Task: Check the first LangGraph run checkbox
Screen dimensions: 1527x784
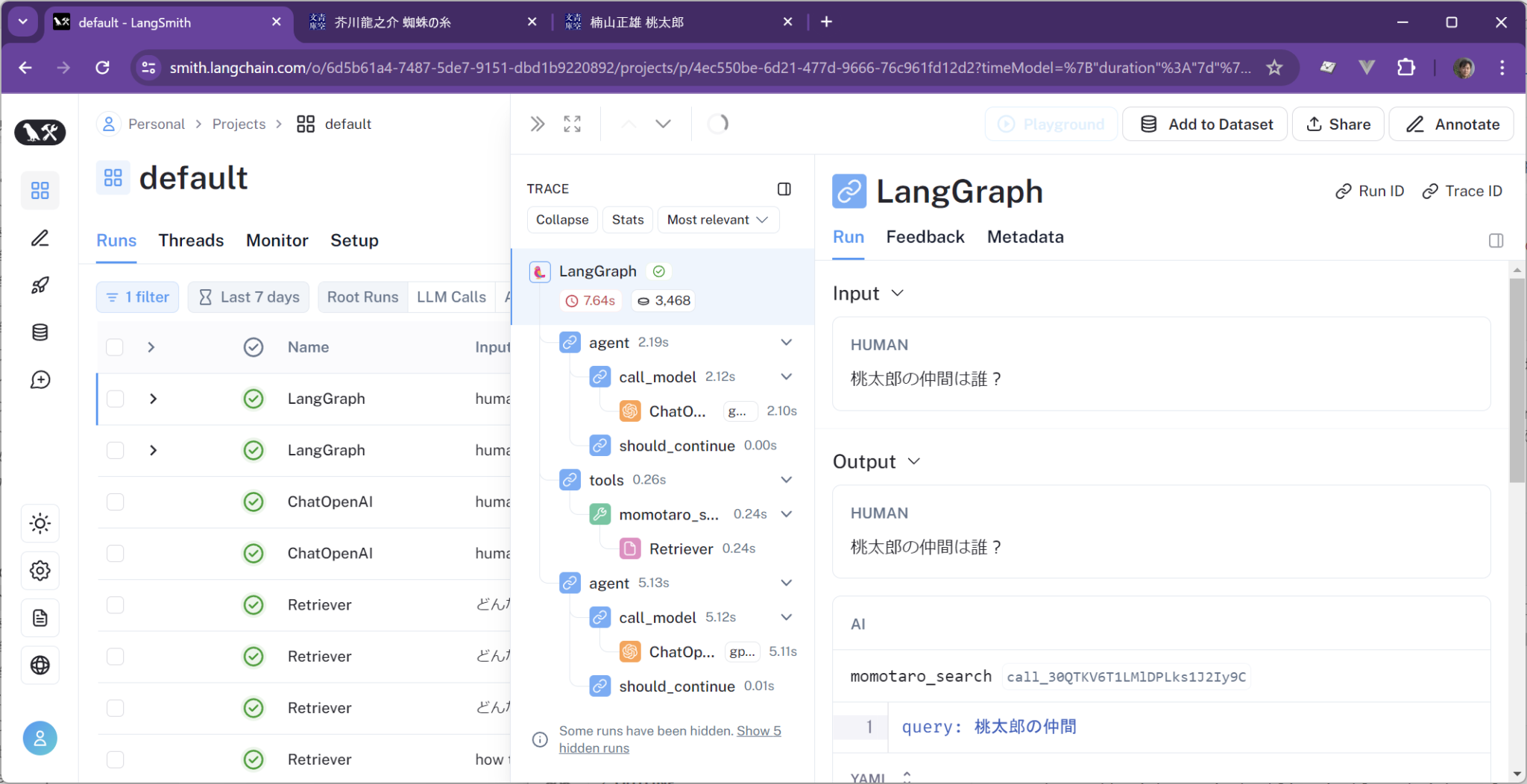Action: [115, 399]
